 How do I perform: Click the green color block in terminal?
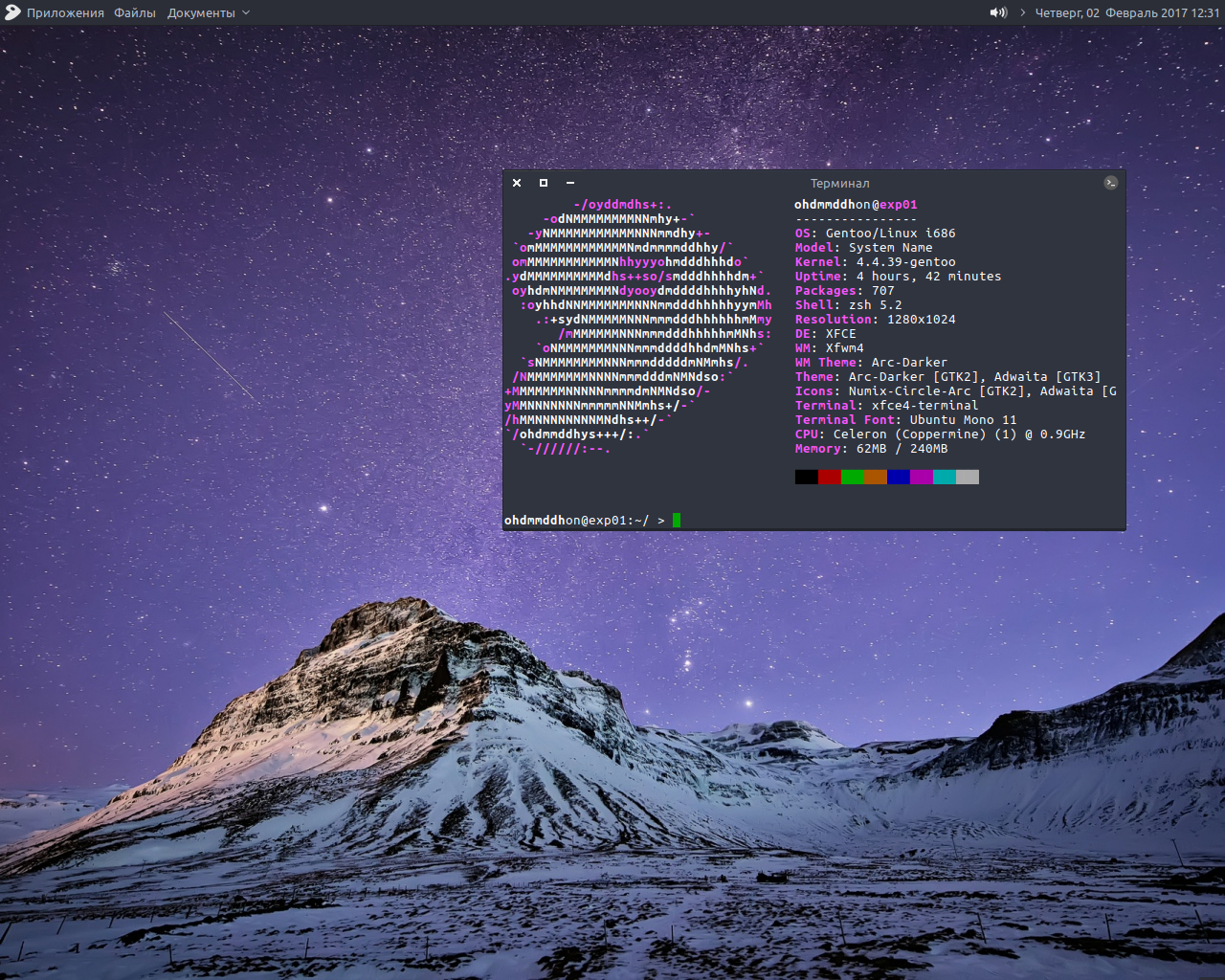click(853, 477)
